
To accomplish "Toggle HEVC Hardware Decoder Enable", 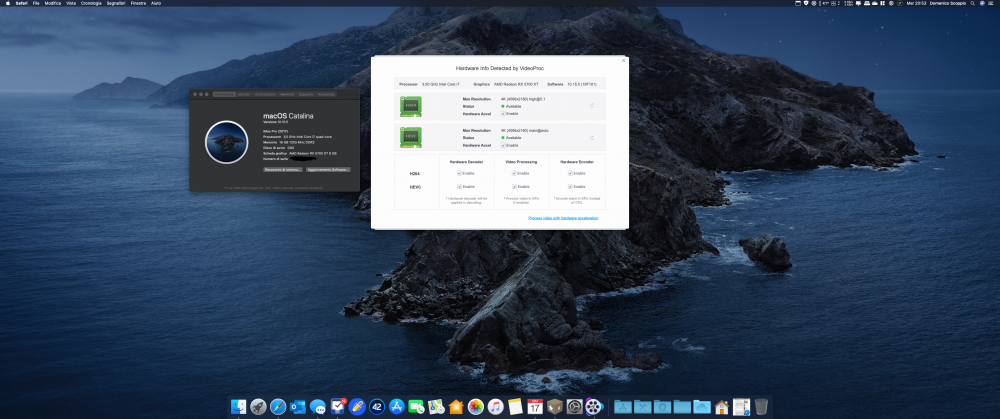I will 459,186.
